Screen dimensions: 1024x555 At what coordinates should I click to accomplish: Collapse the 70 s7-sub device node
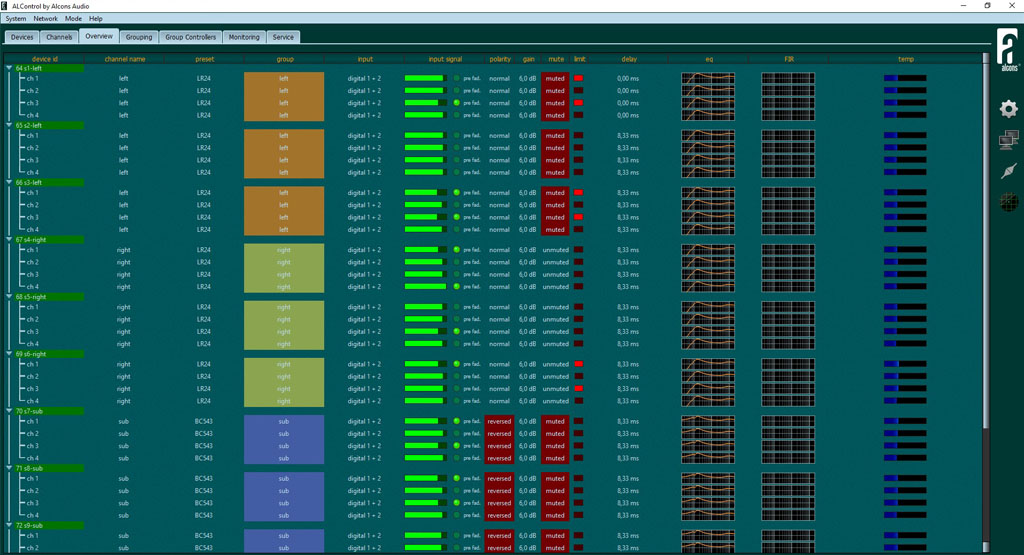coord(9,411)
